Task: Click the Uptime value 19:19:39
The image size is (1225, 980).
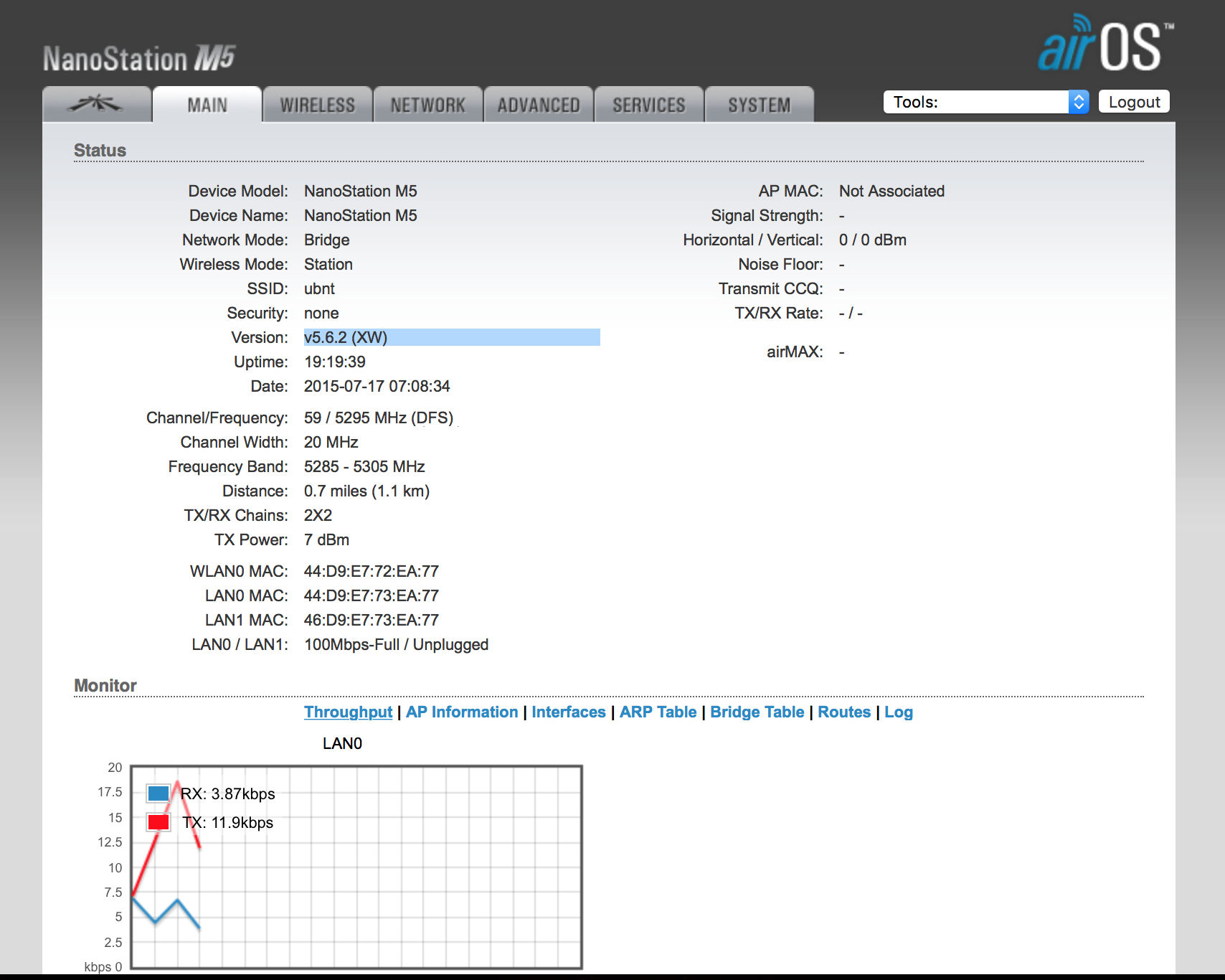Action: pos(335,362)
